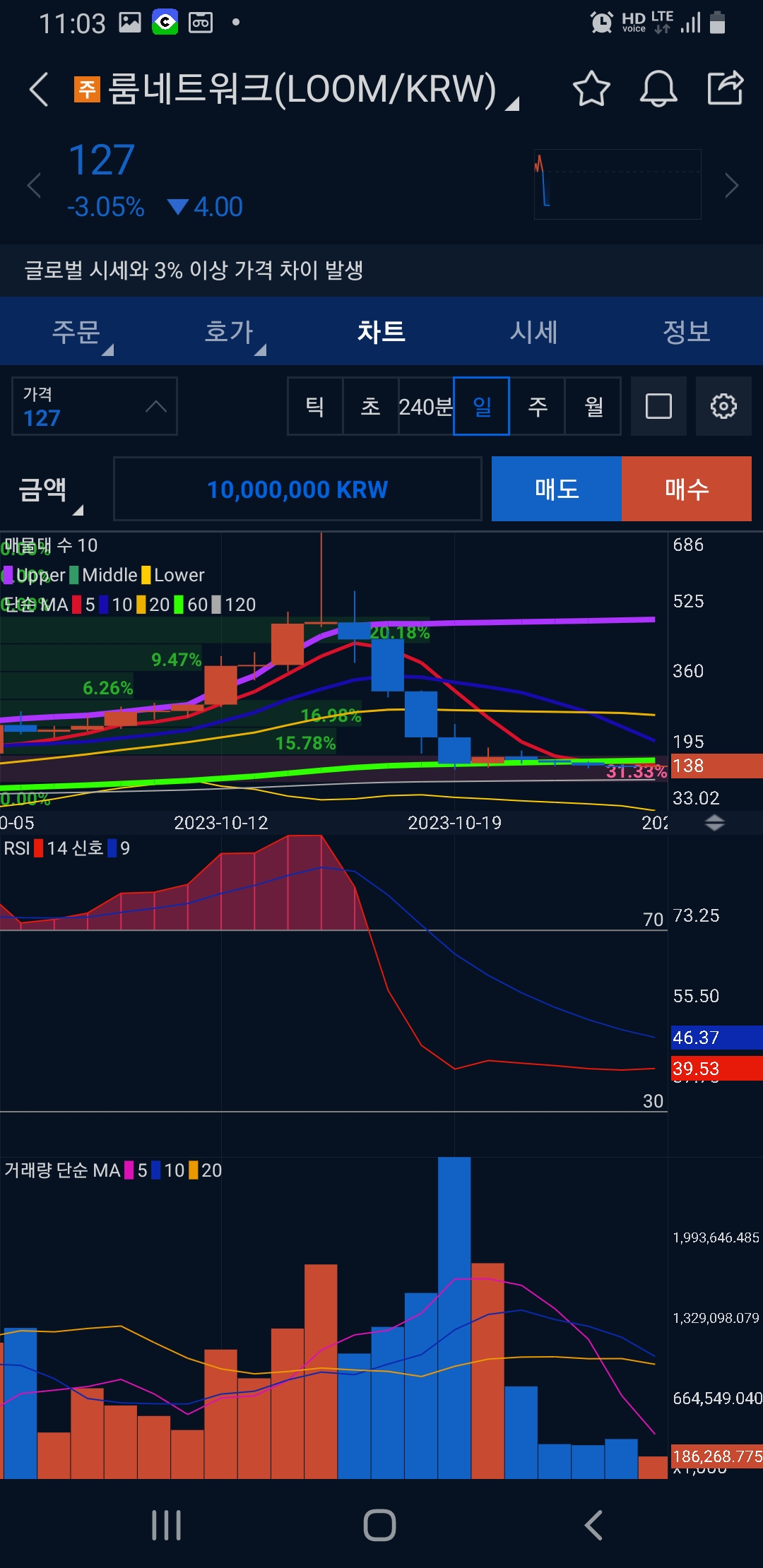This screenshot has width=763, height=1568.
Task: Select the 일 daily chart interval
Action: coord(482,406)
